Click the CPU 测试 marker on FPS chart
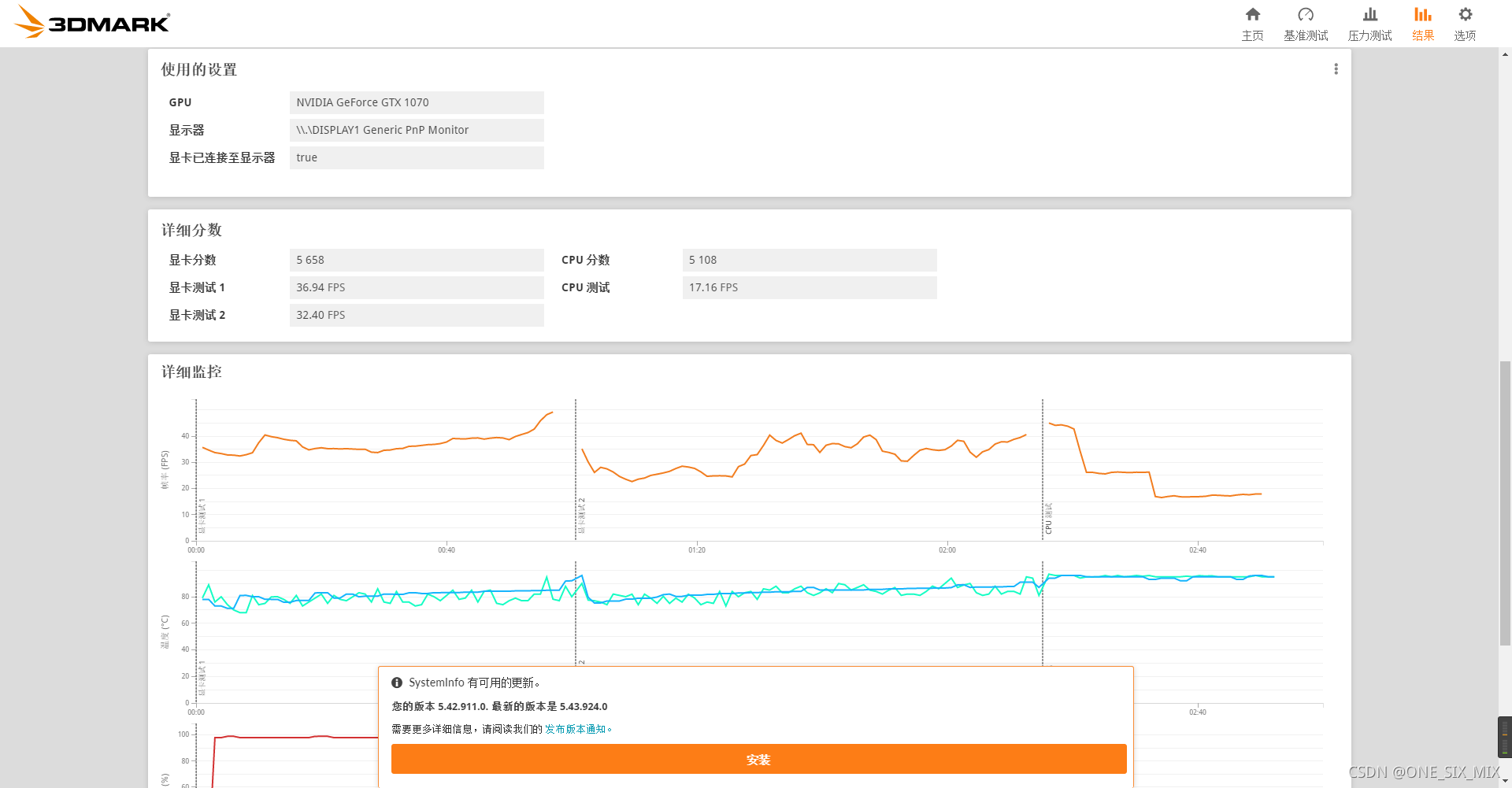 coord(1048,519)
